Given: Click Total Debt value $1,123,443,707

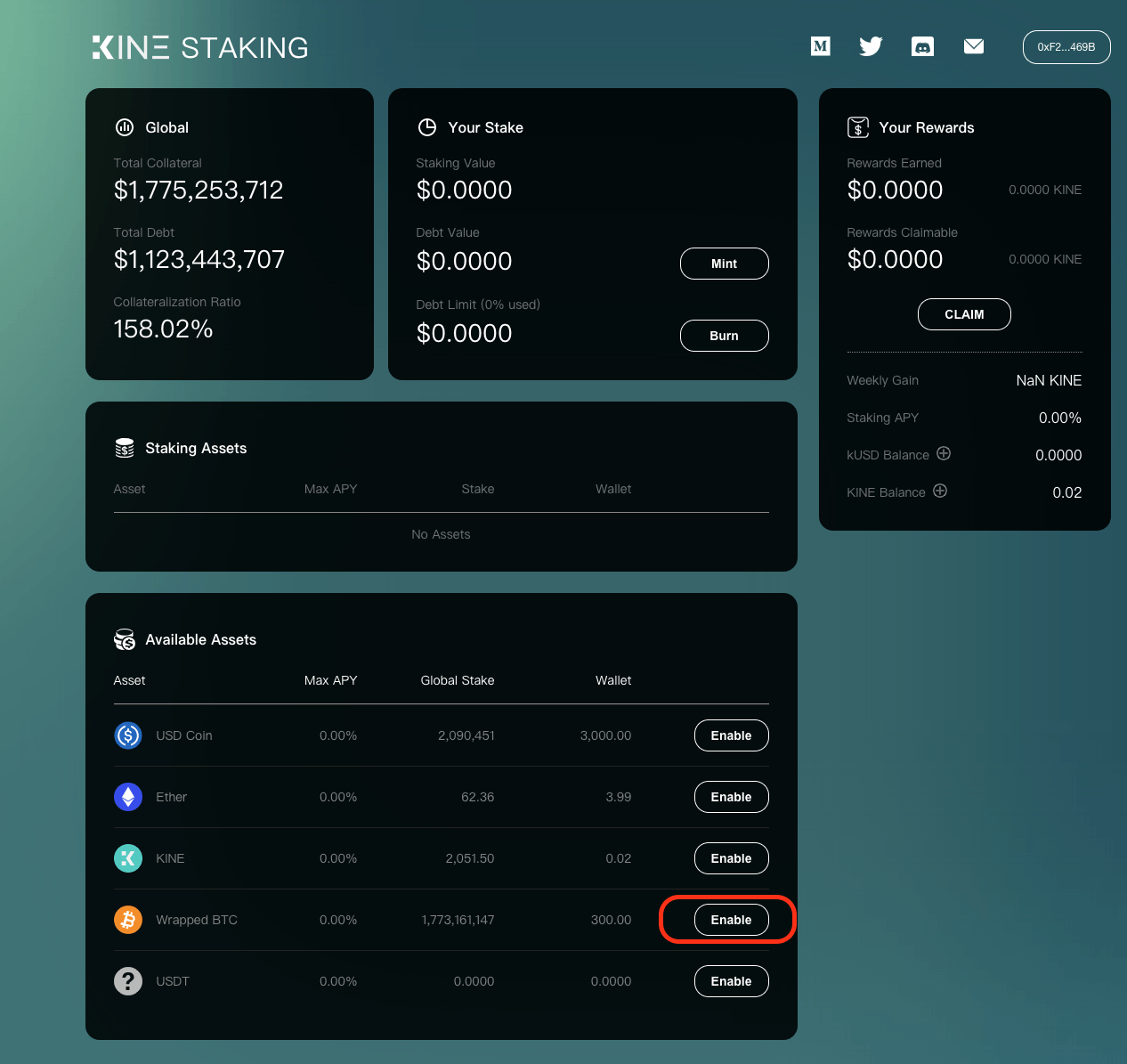Looking at the screenshot, I should (x=199, y=259).
